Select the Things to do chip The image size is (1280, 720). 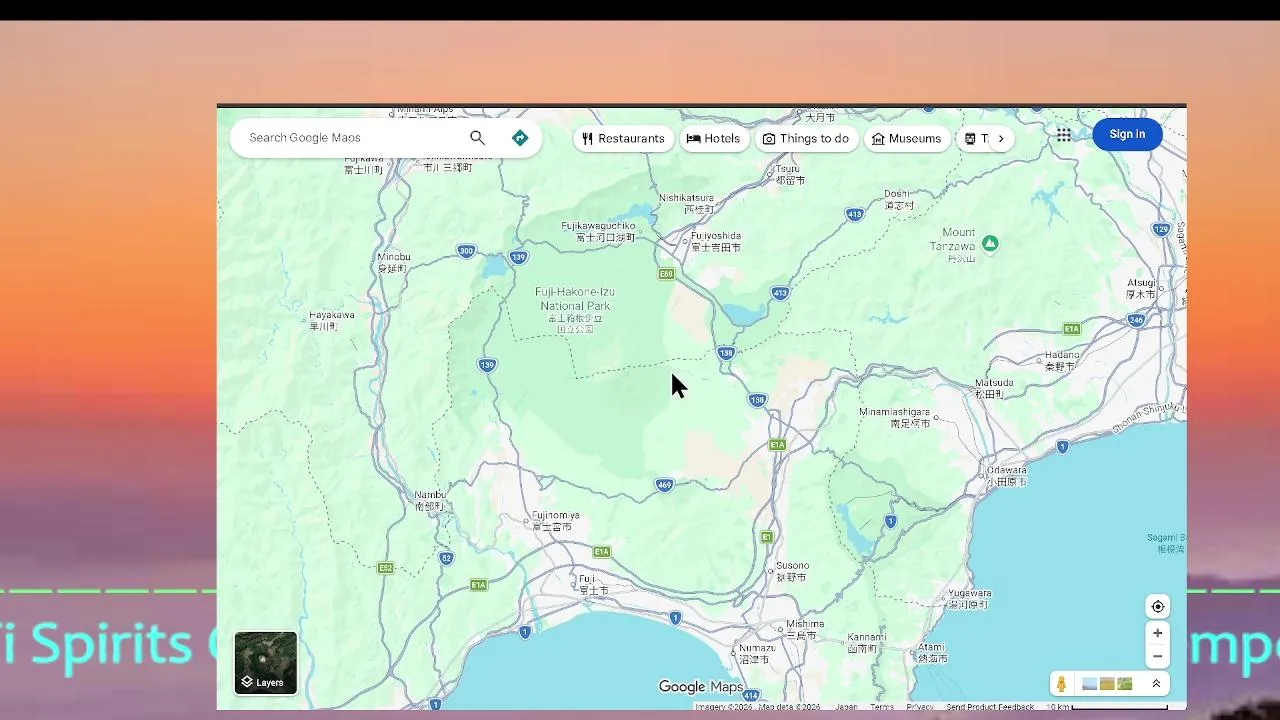806,139
